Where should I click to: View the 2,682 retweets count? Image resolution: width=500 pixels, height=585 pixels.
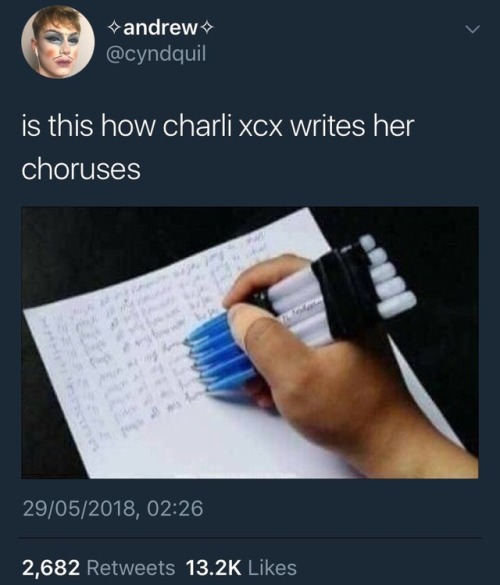(51, 567)
